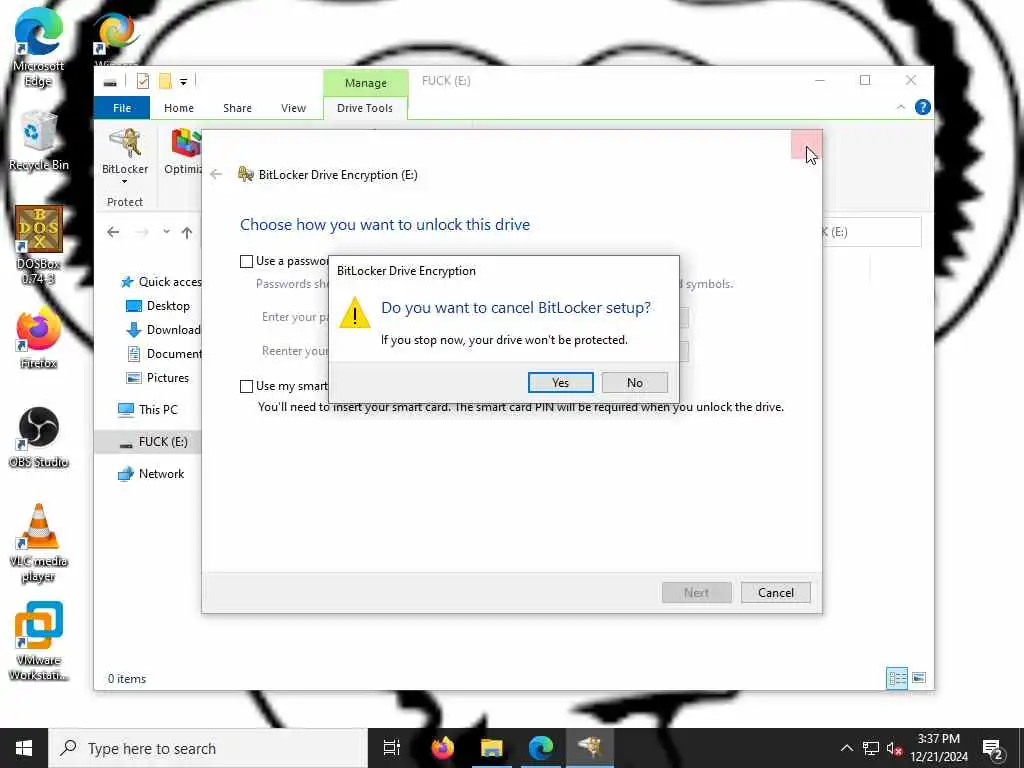
Task: Open the File ribbon tab
Action: point(122,108)
